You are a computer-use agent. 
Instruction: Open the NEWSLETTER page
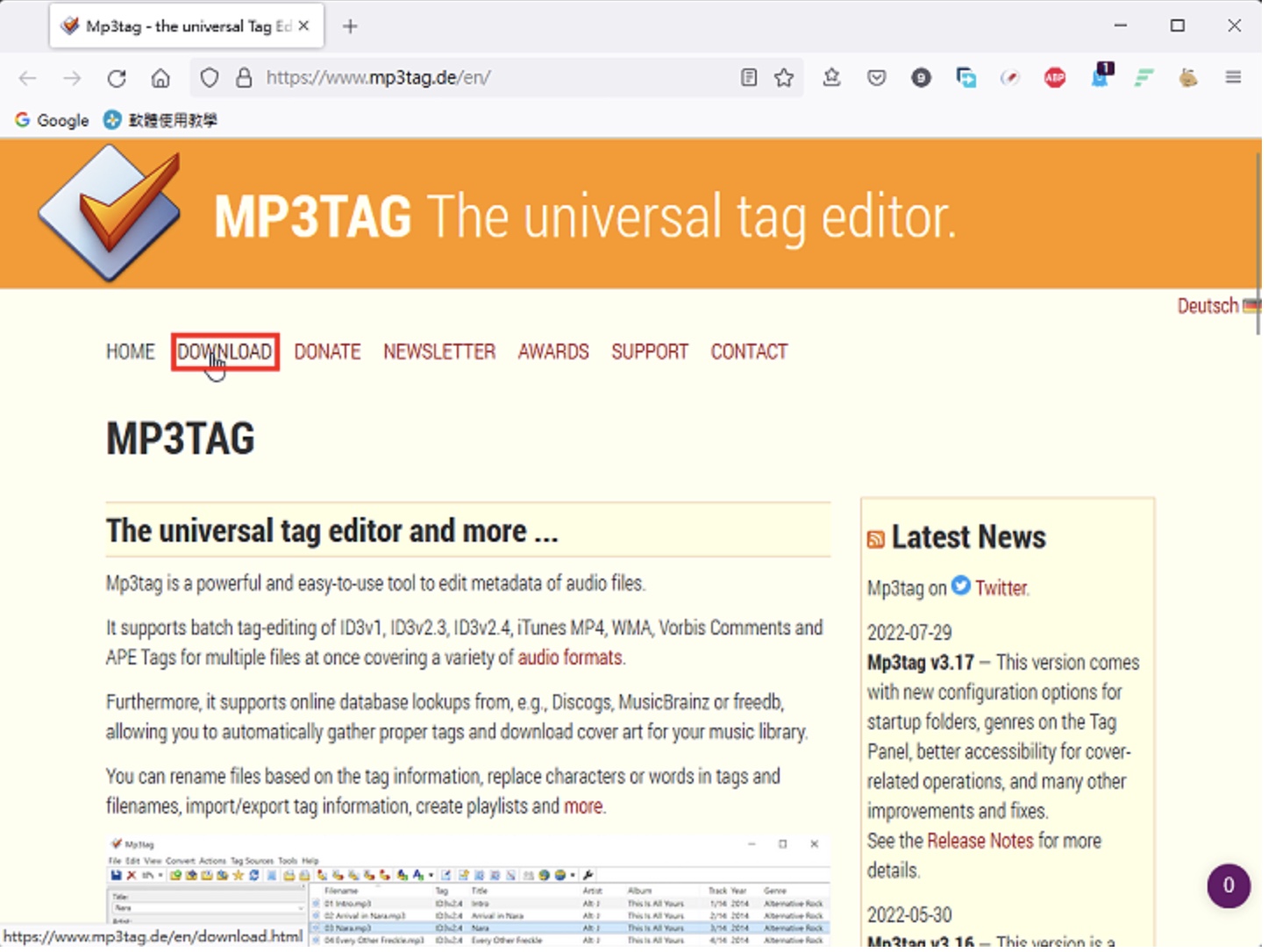441,353
